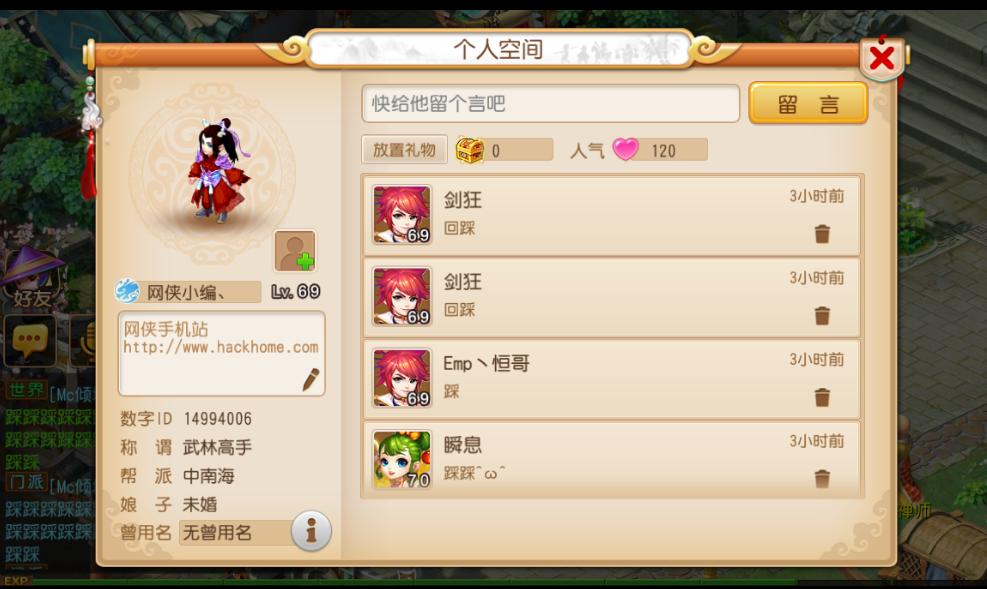Image resolution: width=987 pixels, height=589 pixels.
Task: Focus the 快给他留个言吧 message input field
Action: point(551,103)
